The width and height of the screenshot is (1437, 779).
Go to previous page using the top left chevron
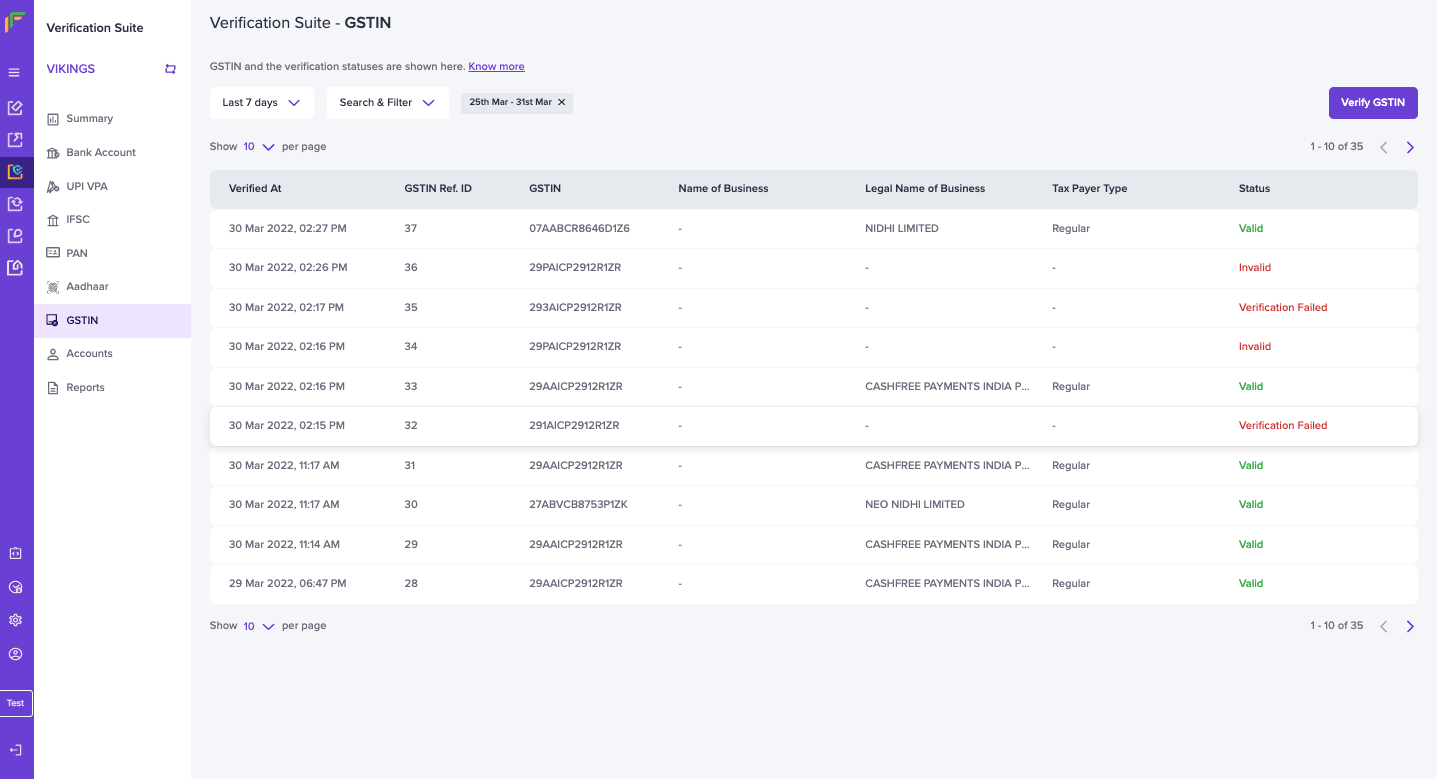(1384, 147)
